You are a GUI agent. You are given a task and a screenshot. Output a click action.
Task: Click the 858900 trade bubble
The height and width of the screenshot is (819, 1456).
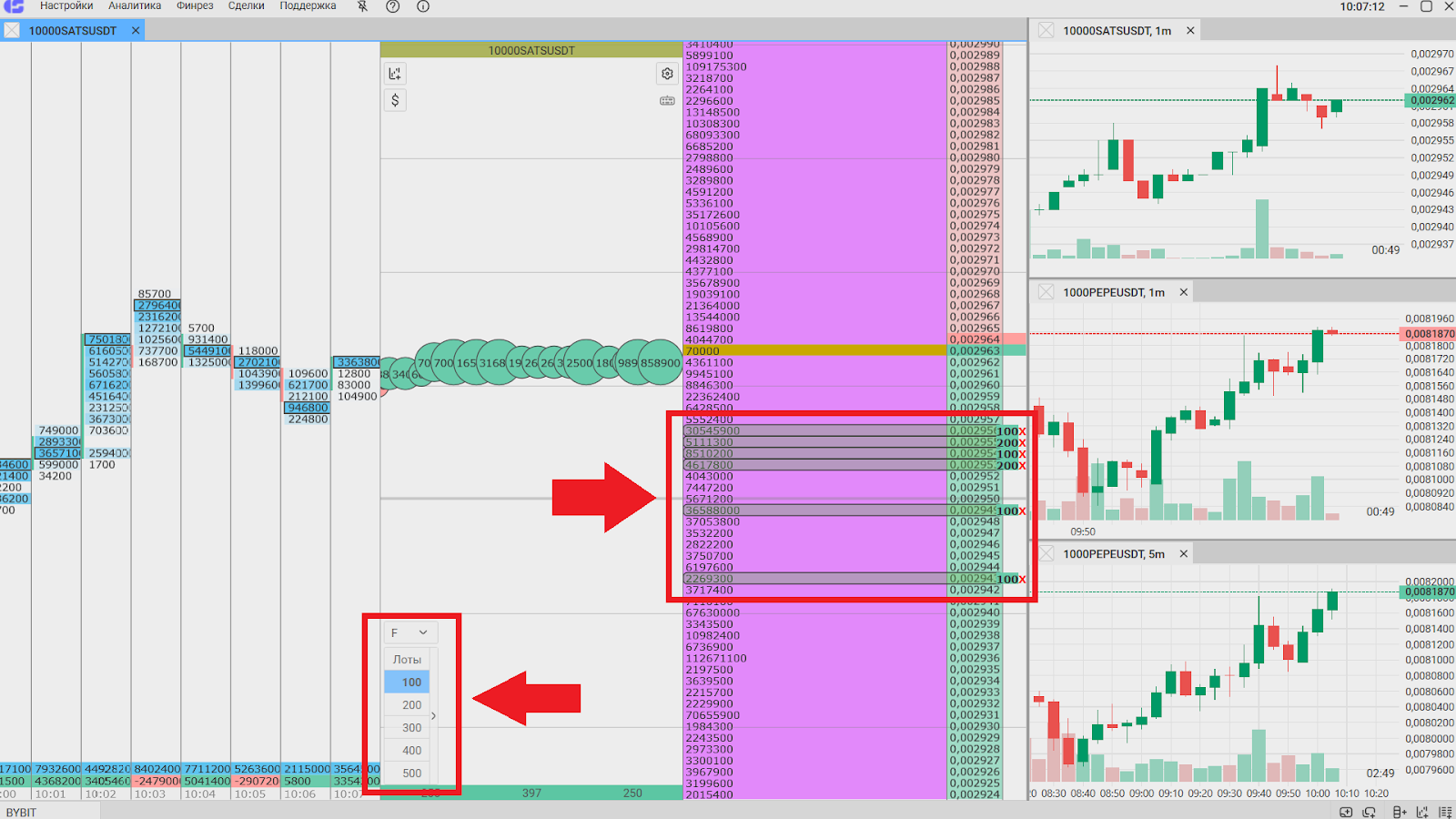coord(661,363)
